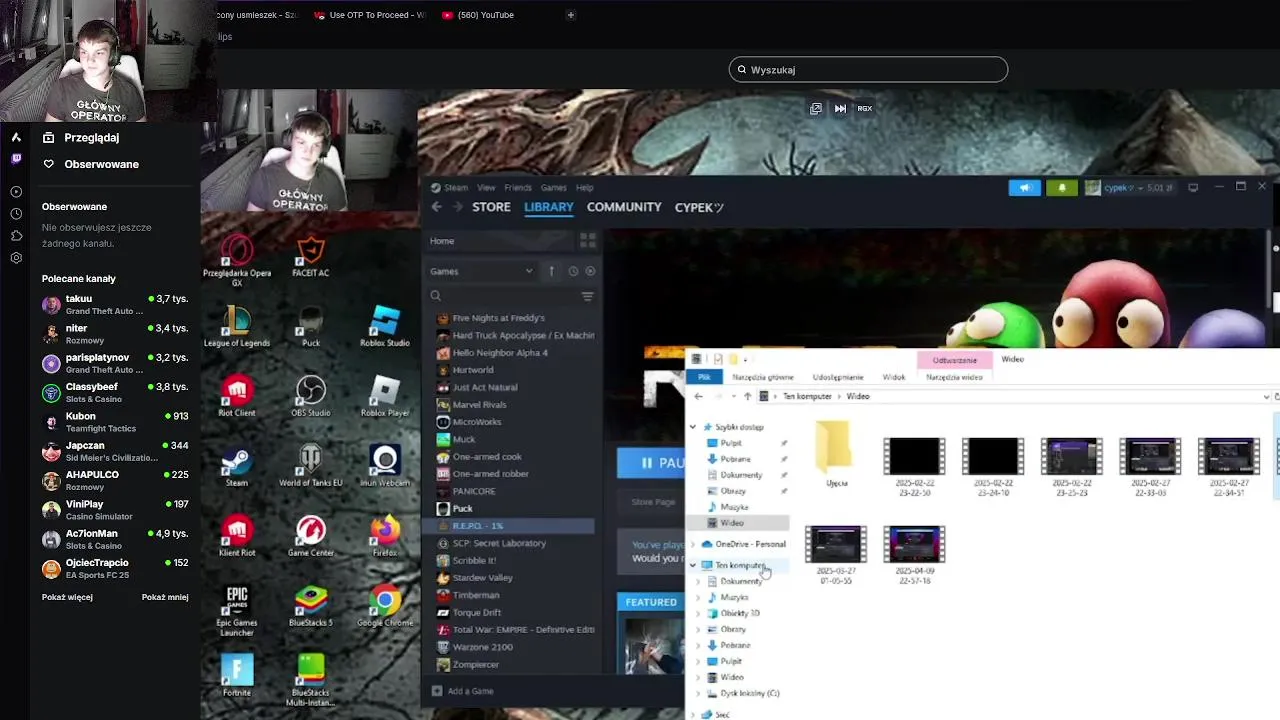The width and height of the screenshot is (1280, 720).
Task: Switch to Steam COMMUNITY tab
Action: point(624,207)
